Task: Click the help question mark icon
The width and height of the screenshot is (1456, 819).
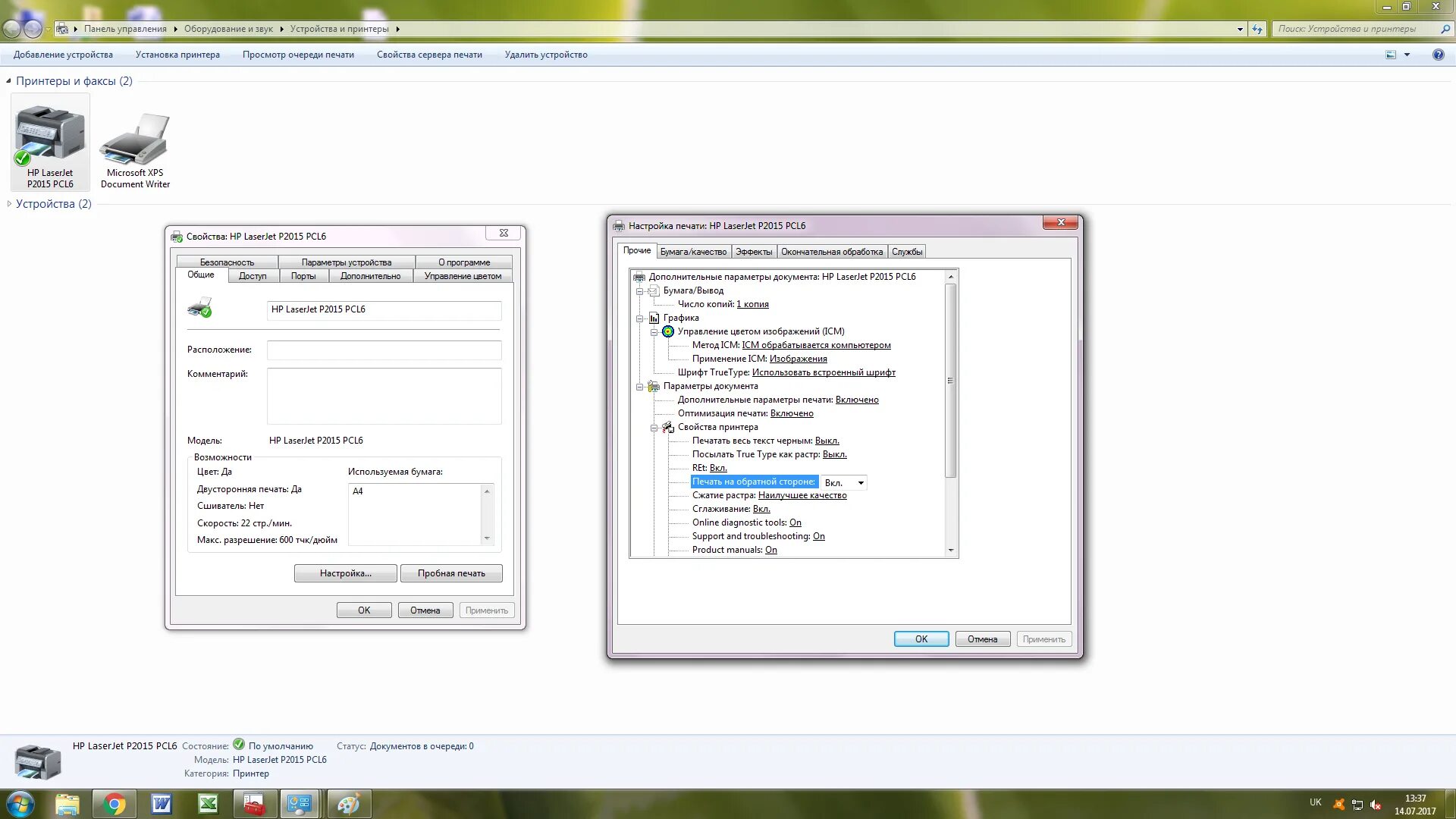Action: [x=1438, y=55]
